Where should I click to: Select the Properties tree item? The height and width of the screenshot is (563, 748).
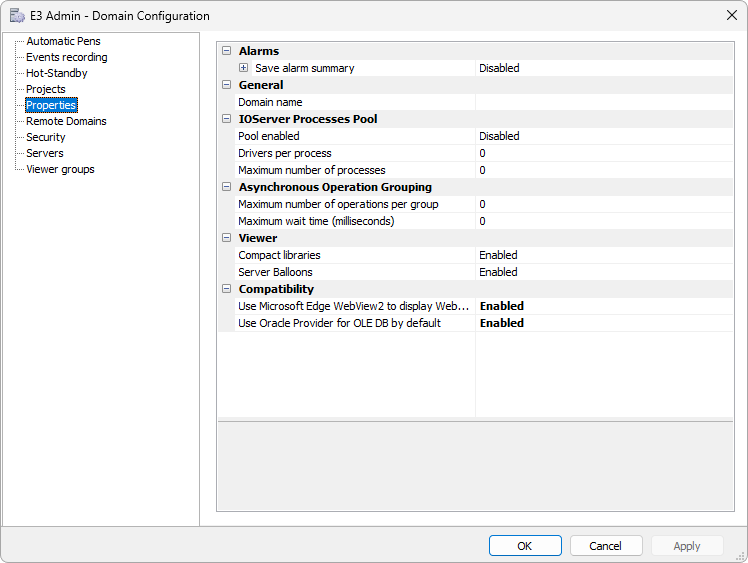(51, 105)
